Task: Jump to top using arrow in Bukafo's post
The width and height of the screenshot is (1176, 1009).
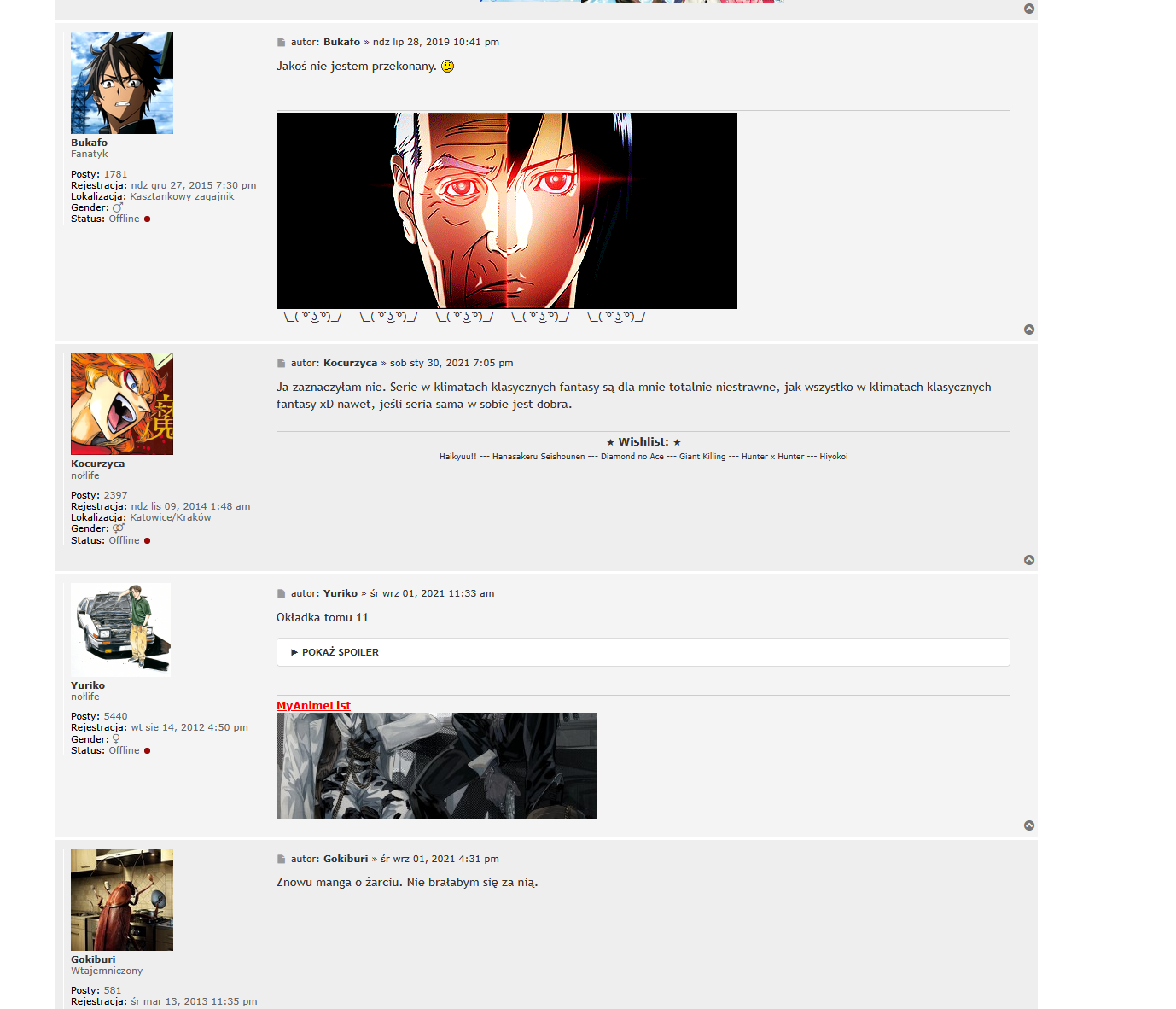Action: pyautogui.click(x=1028, y=330)
